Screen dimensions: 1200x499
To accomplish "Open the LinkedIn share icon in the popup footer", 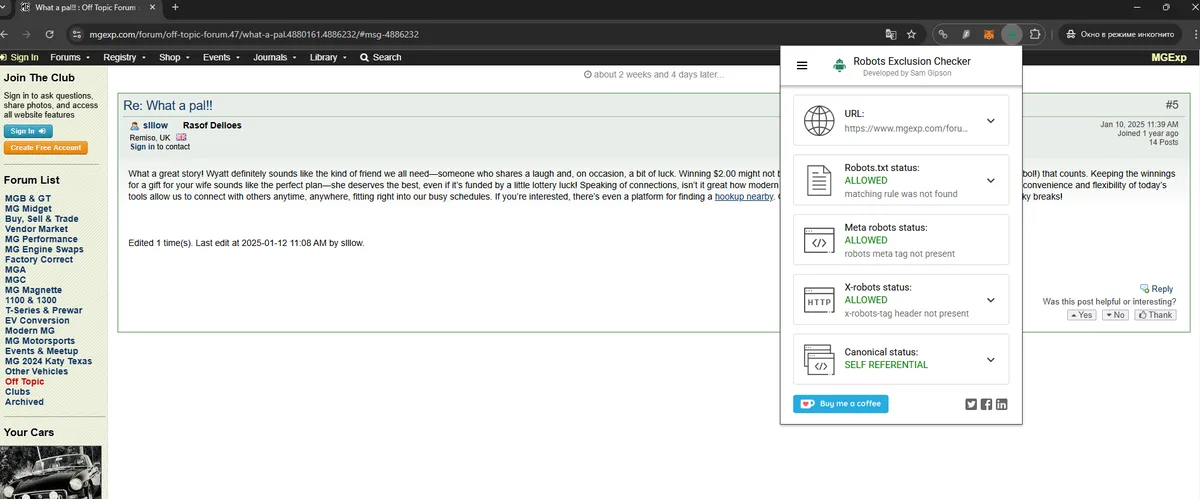I will (x=1002, y=404).
